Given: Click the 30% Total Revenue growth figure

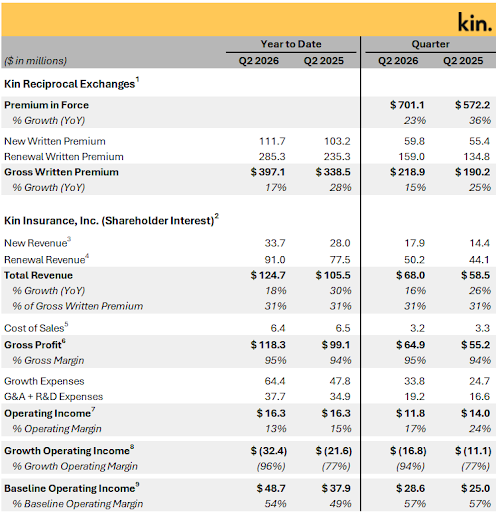Looking at the screenshot, I should pos(340,291).
